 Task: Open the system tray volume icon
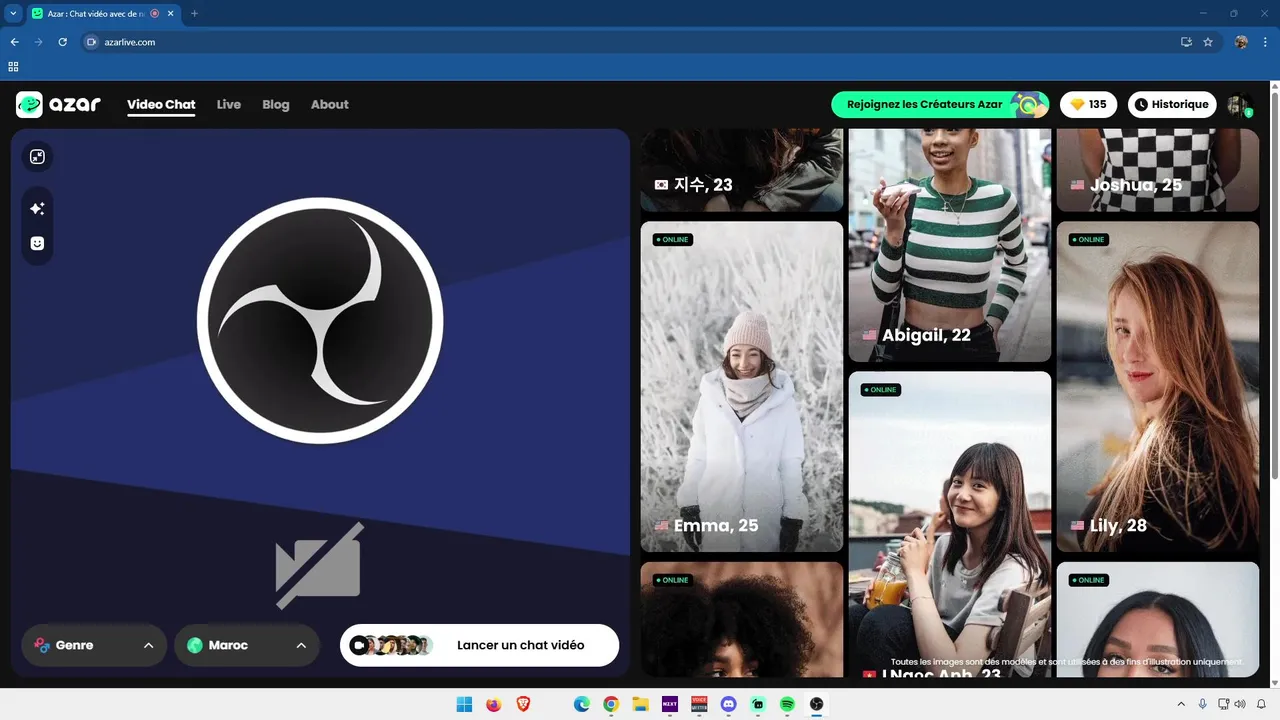(1240, 705)
